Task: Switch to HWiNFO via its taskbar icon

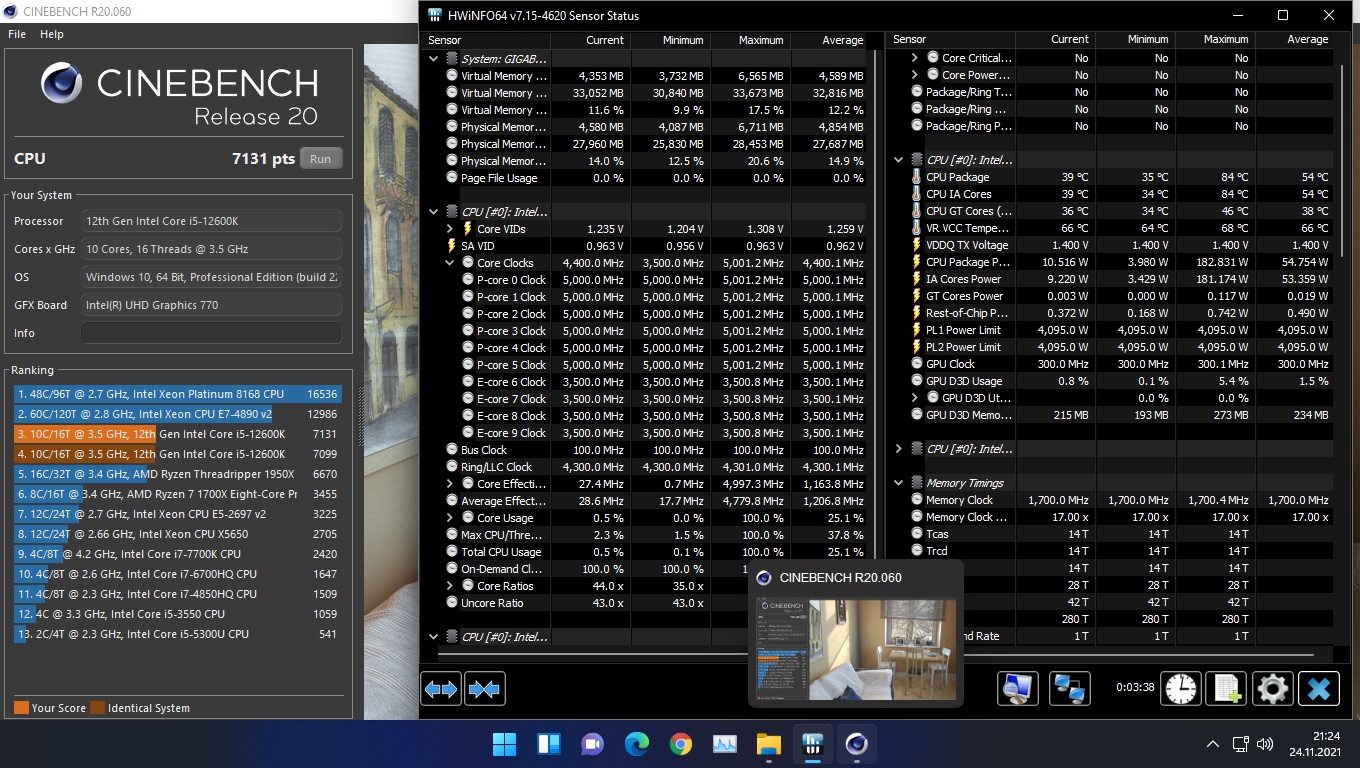Action: (x=812, y=744)
